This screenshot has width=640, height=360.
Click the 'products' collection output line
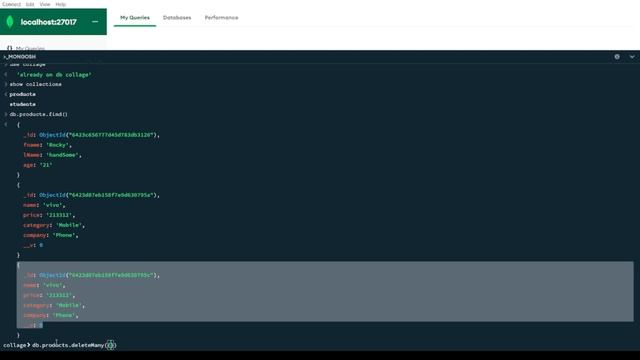pyautogui.click(x=22, y=94)
